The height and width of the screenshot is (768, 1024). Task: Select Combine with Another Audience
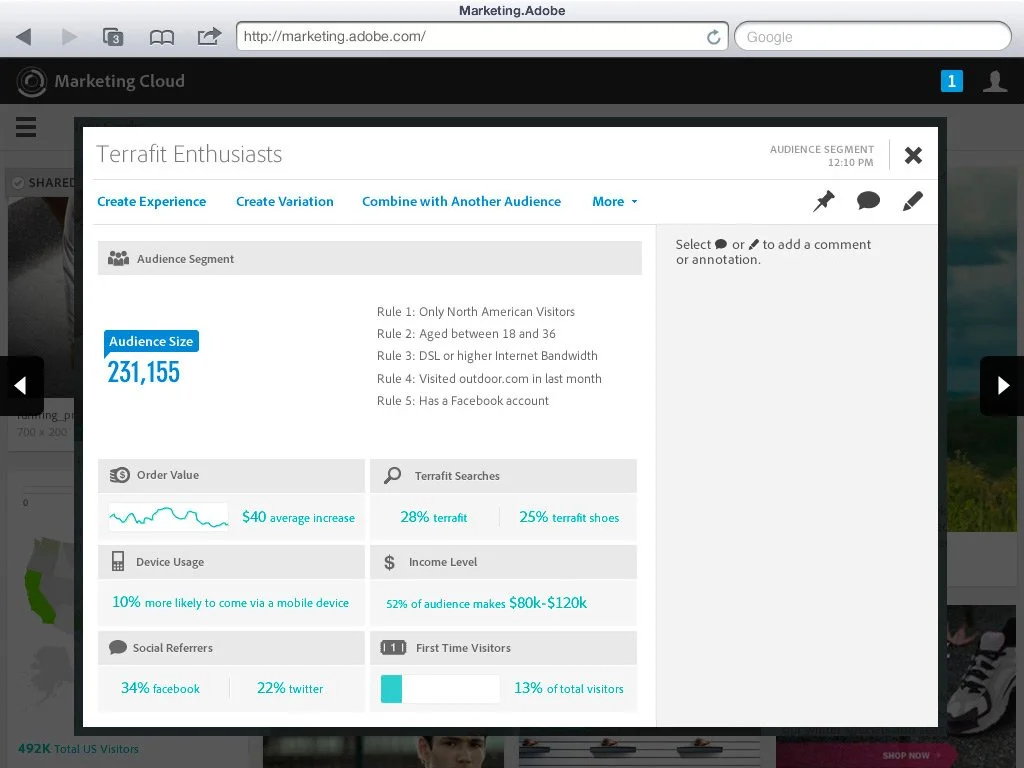coord(461,201)
